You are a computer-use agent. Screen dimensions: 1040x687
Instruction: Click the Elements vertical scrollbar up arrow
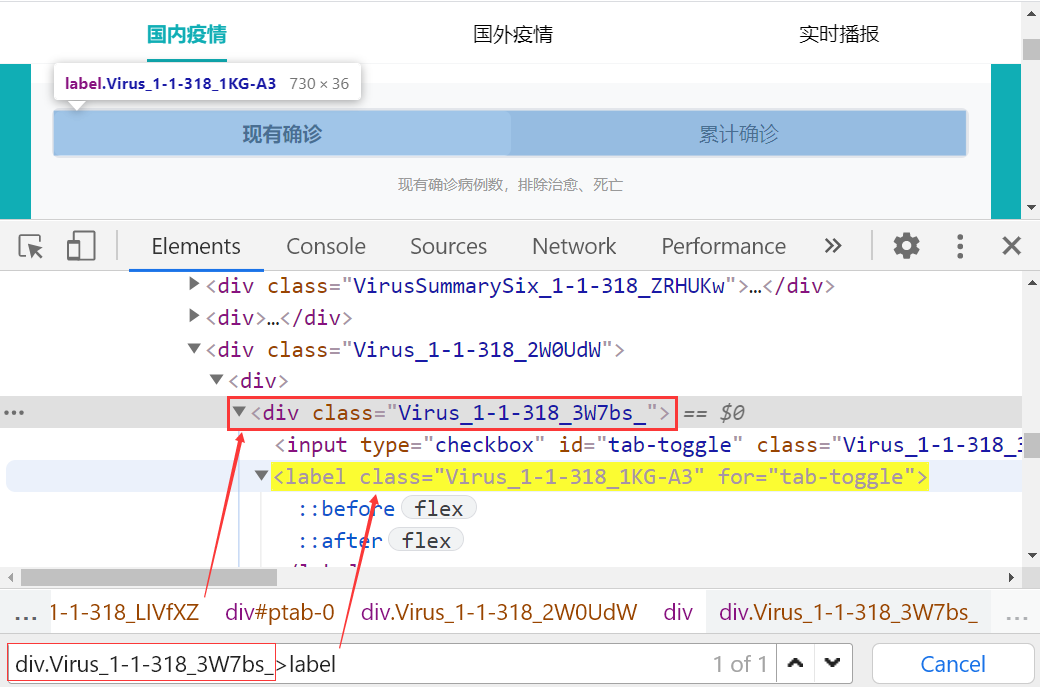(x=1032, y=283)
